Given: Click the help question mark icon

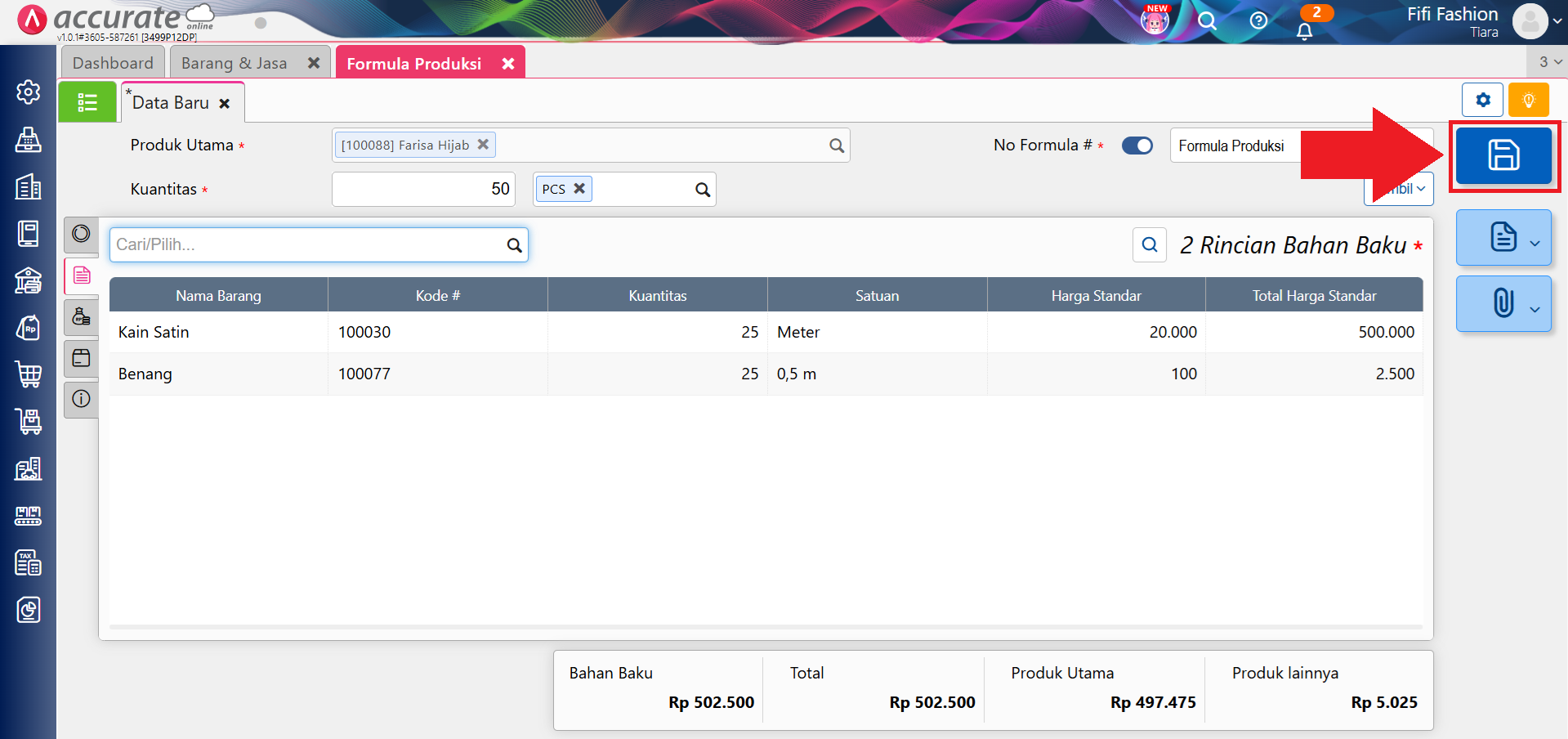Looking at the screenshot, I should [1258, 20].
